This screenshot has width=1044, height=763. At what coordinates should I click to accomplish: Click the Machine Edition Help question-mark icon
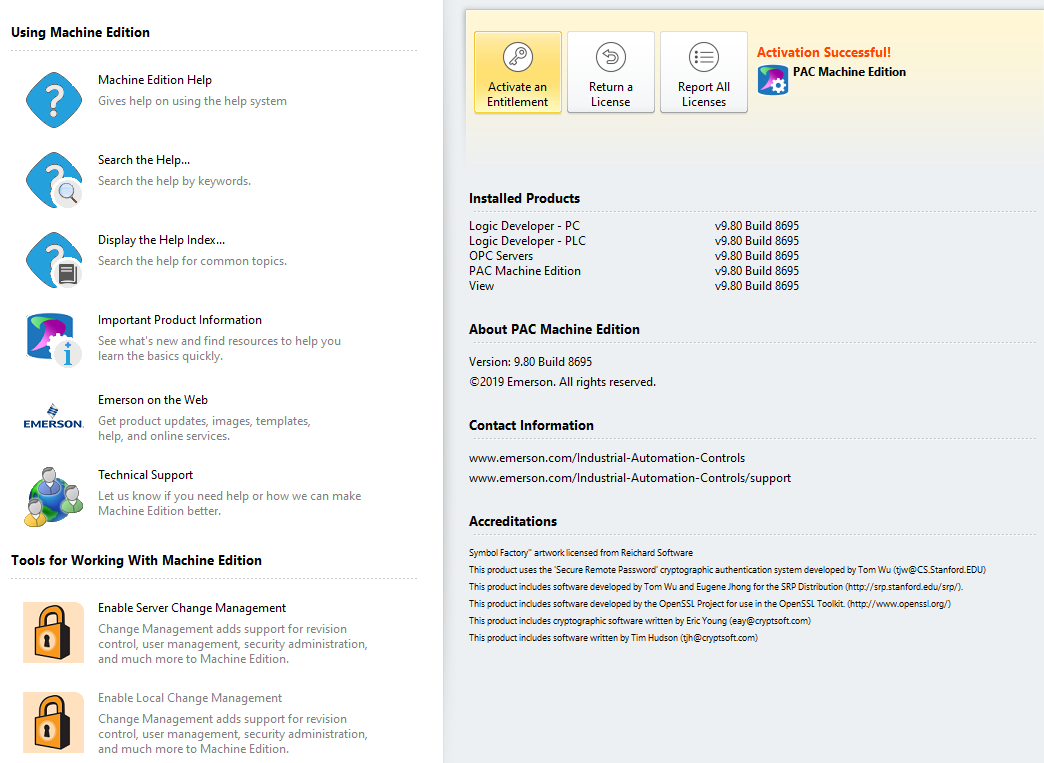54,100
